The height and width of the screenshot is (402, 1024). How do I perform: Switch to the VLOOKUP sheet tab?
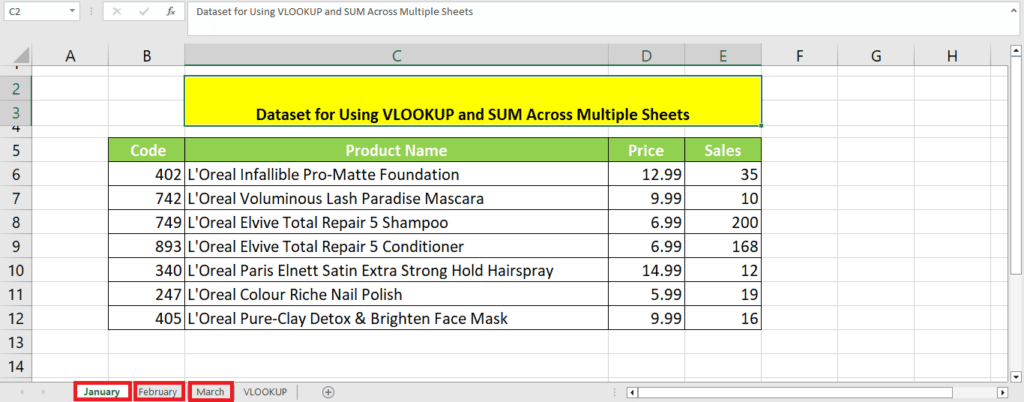pos(265,392)
